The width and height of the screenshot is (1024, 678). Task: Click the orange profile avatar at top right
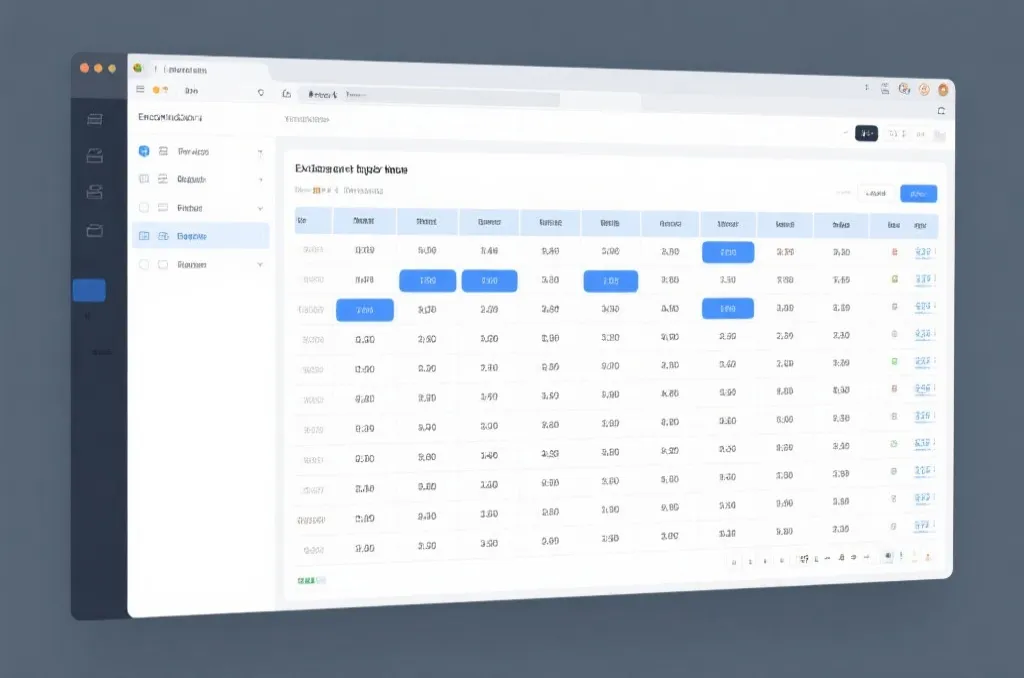[943, 90]
